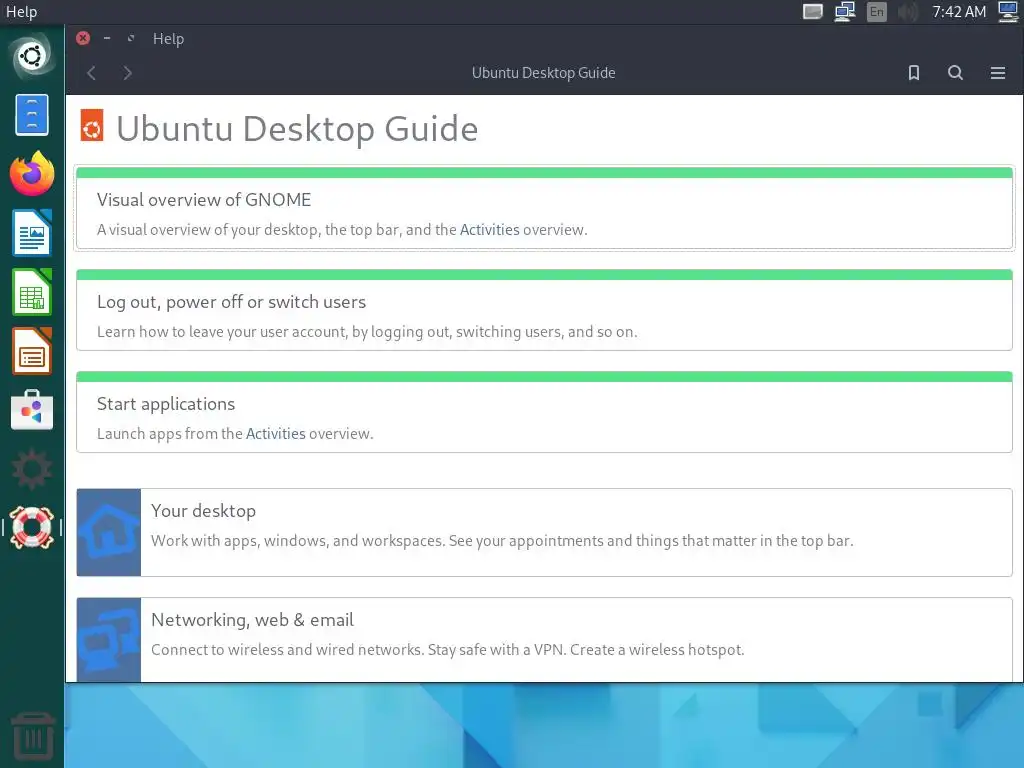Click the large Ubuntu Desktop Guide page heading
The image size is (1024, 768).
coord(297,128)
